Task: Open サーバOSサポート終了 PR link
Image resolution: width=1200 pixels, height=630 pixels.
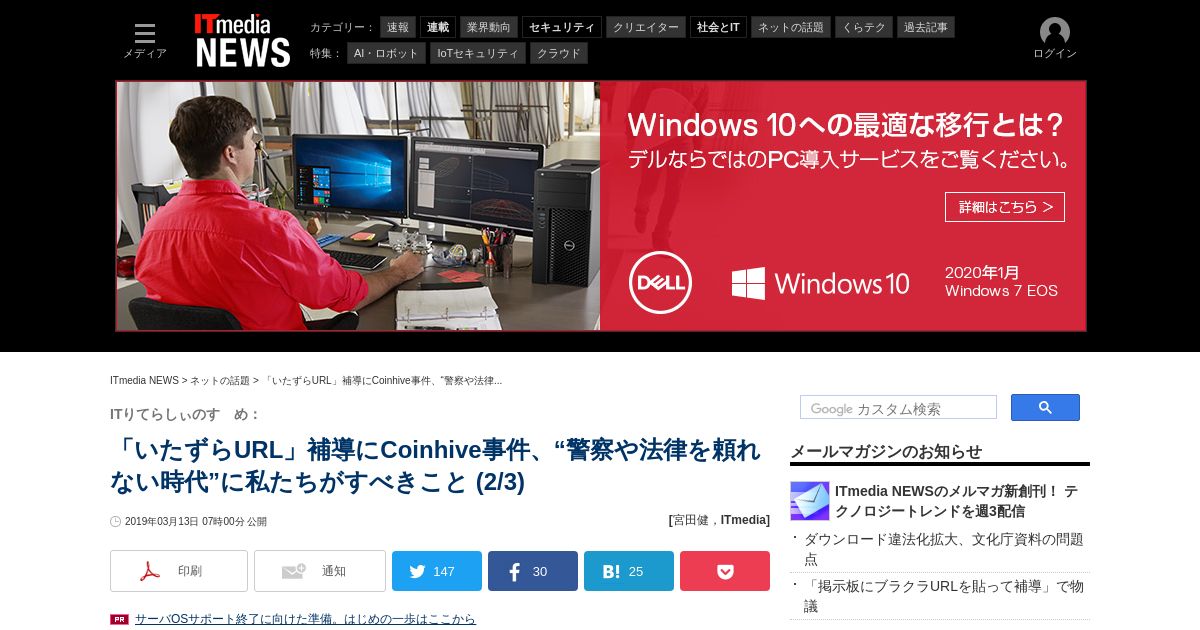Action: [x=305, y=619]
